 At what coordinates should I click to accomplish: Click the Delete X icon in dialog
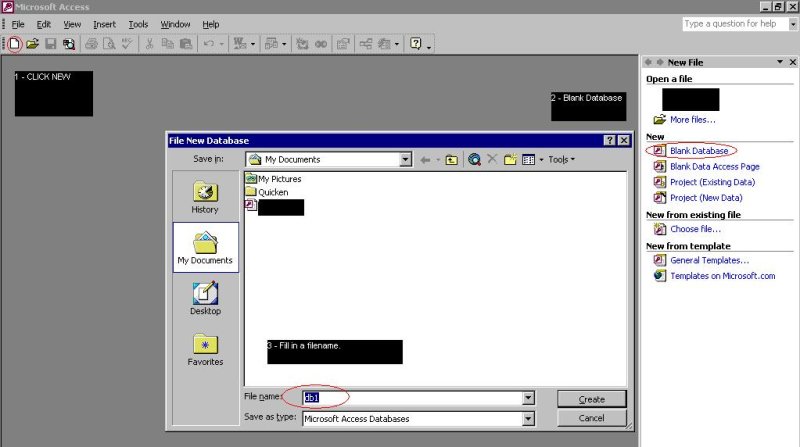click(x=492, y=159)
